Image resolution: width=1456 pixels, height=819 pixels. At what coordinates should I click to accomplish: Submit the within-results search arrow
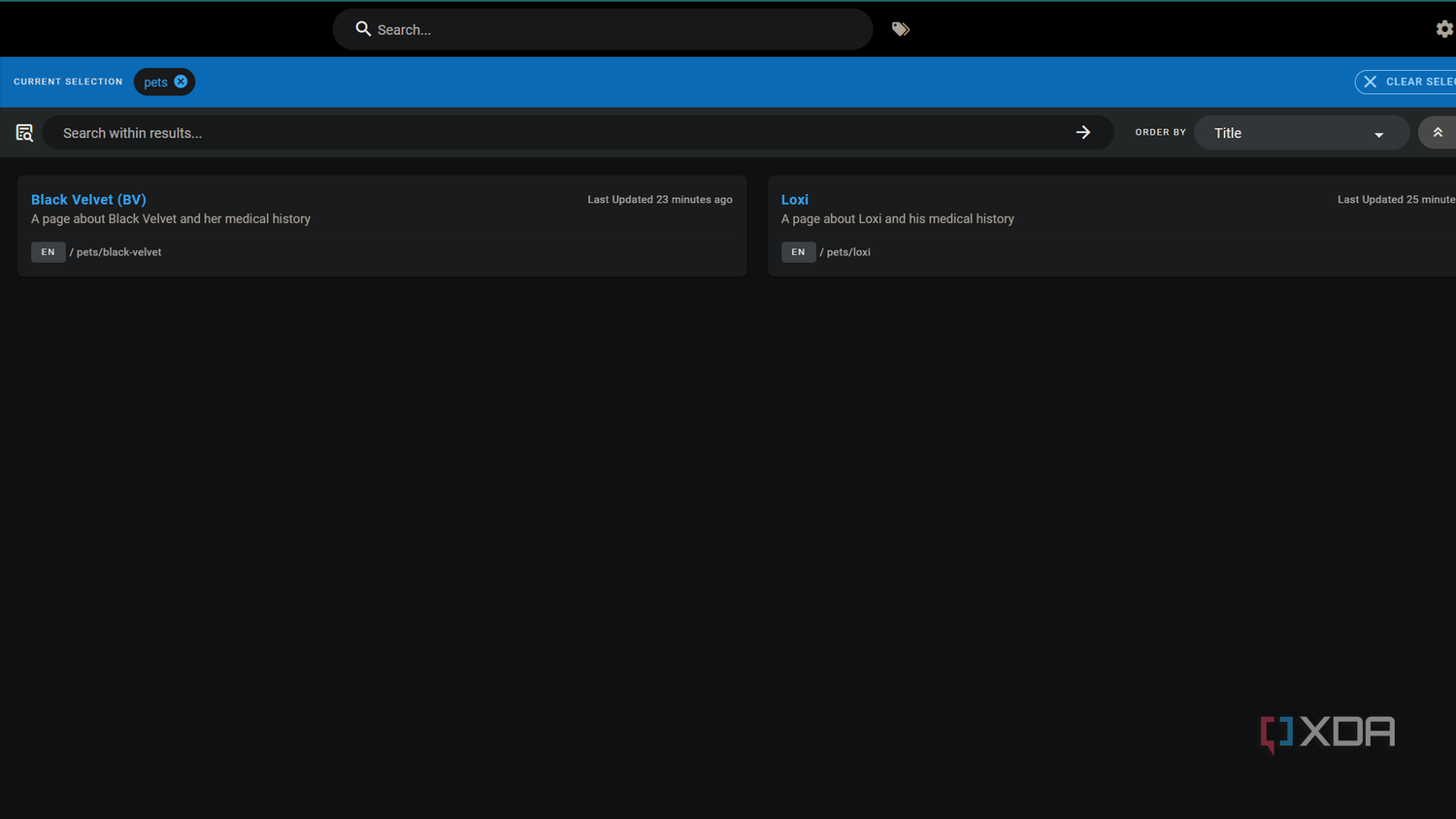[x=1083, y=132]
